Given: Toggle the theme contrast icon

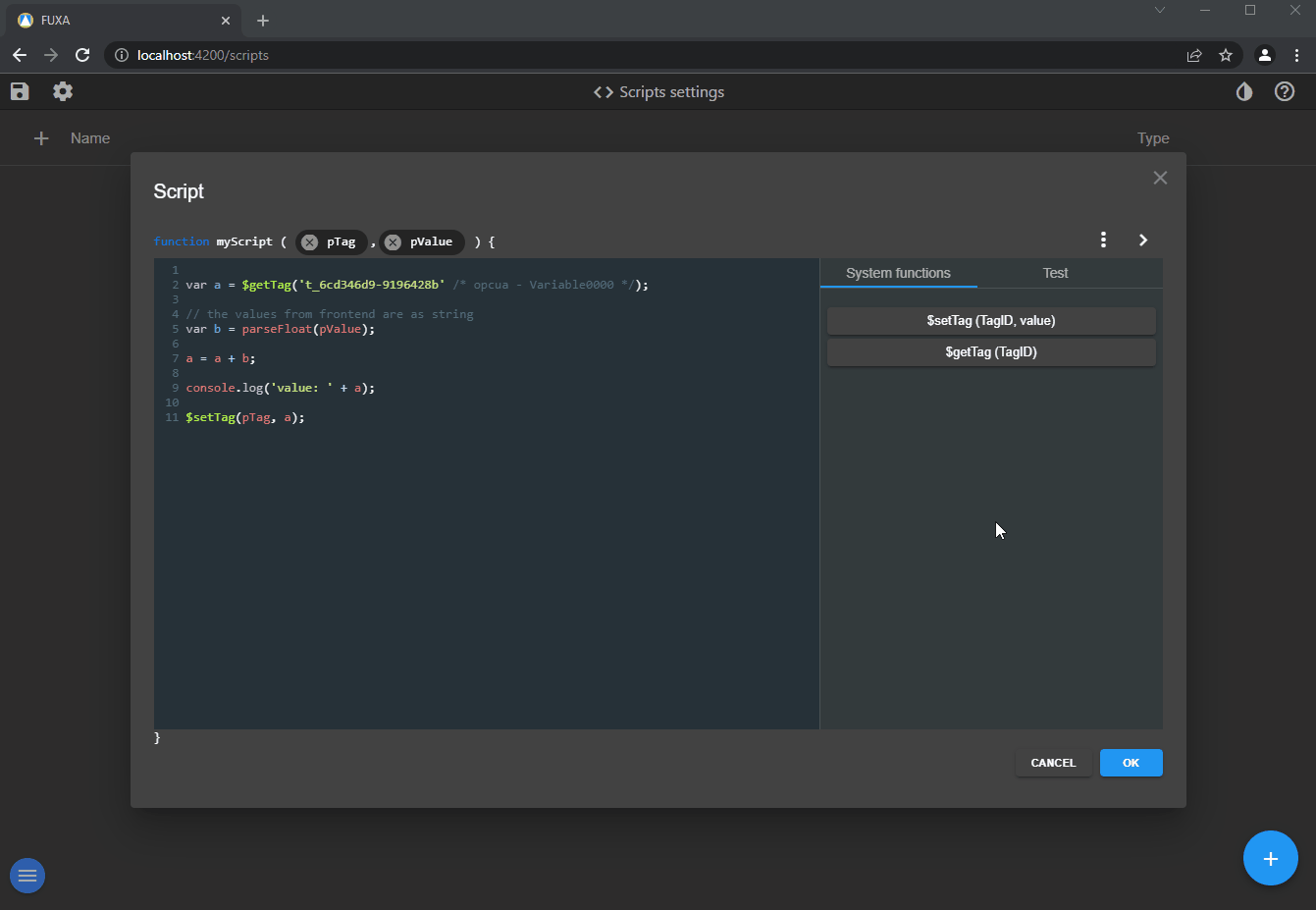Looking at the screenshot, I should (x=1244, y=91).
